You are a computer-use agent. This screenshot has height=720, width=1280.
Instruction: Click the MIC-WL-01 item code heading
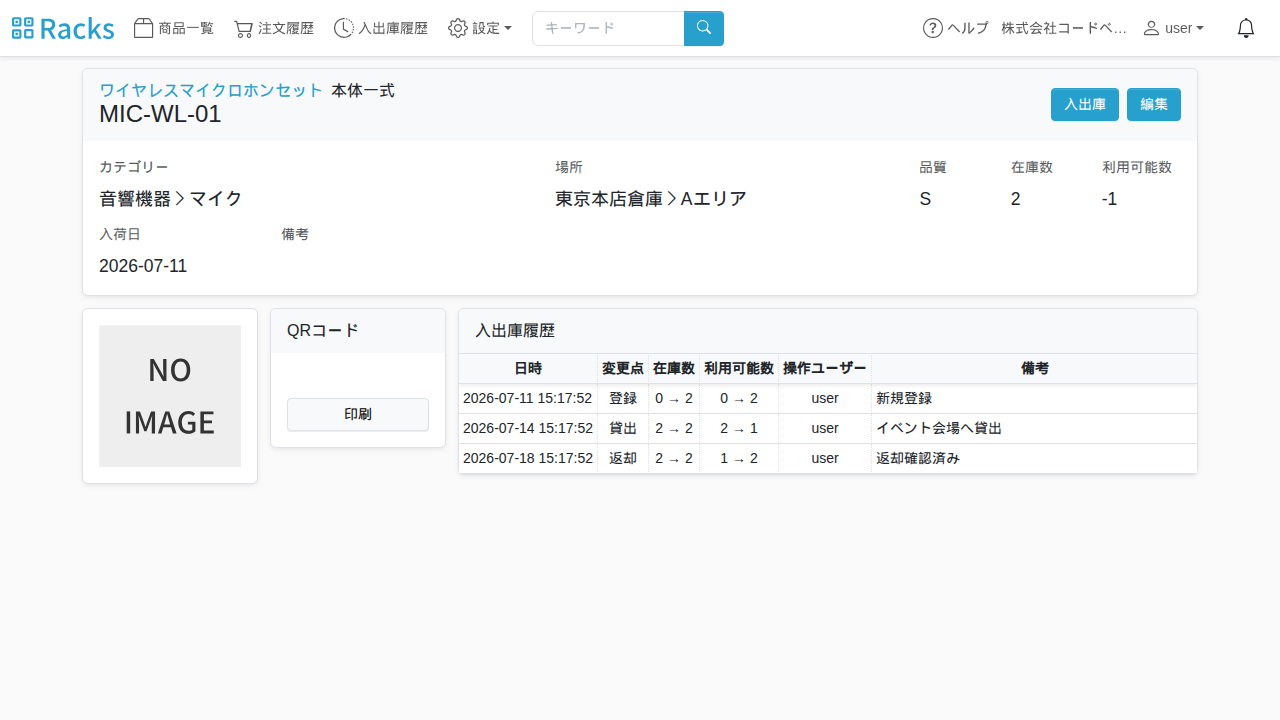(x=160, y=114)
